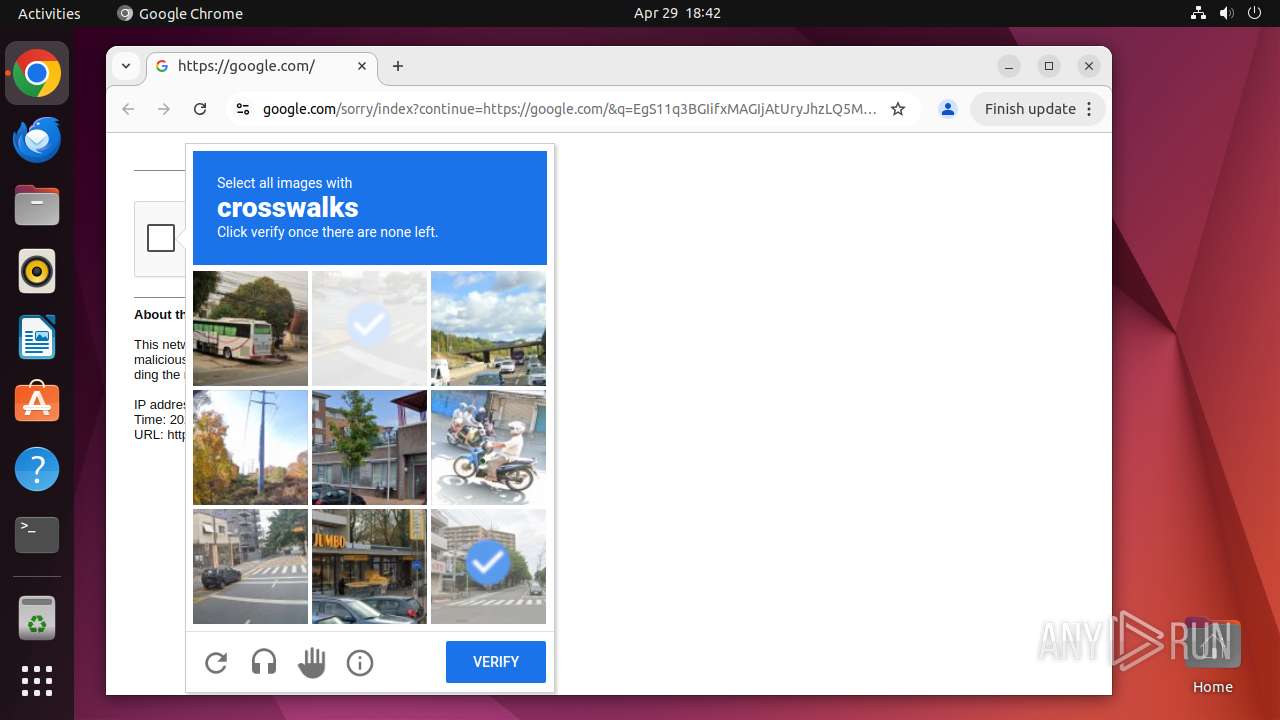Select the highway traffic image tile
The height and width of the screenshot is (720, 1280).
pyautogui.click(x=488, y=328)
